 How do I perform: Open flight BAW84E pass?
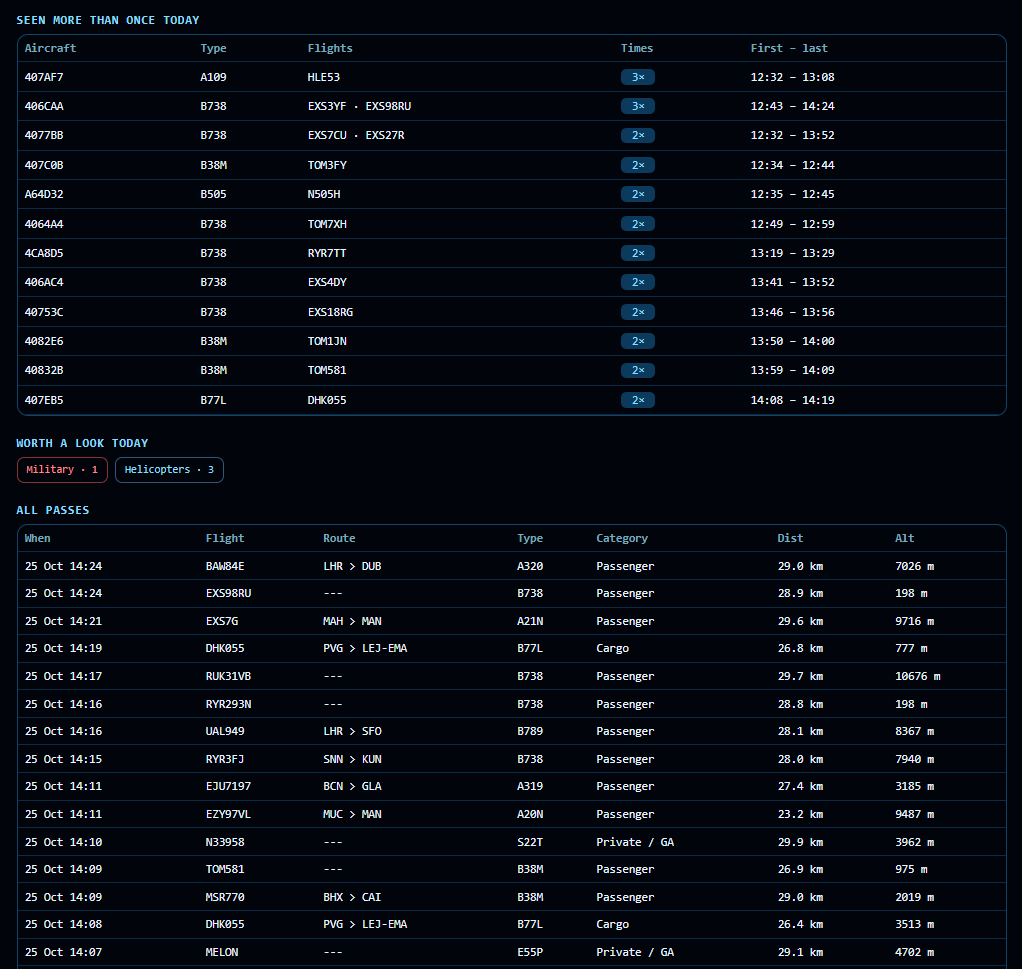coord(512,566)
